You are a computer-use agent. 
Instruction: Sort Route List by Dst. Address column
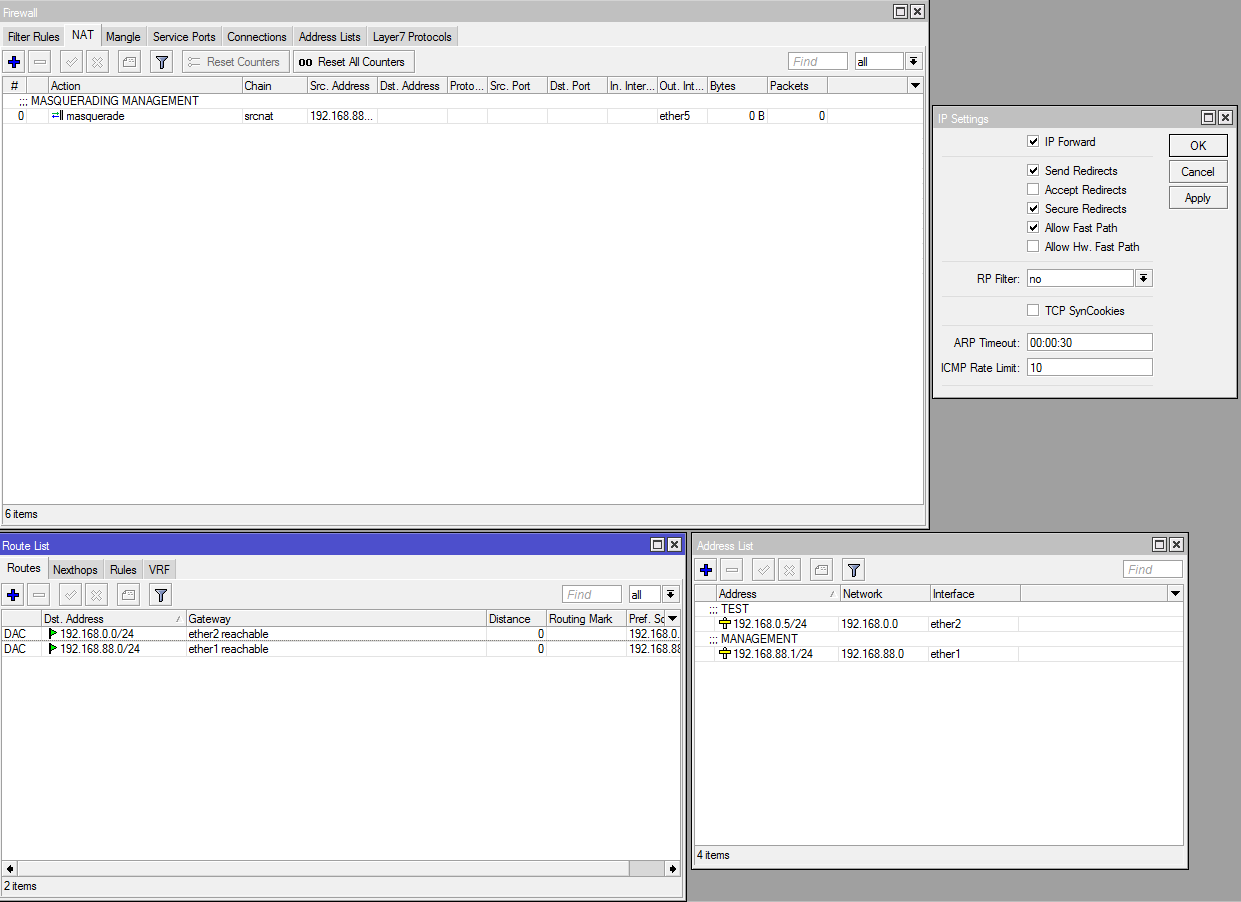[x=114, y=619]
